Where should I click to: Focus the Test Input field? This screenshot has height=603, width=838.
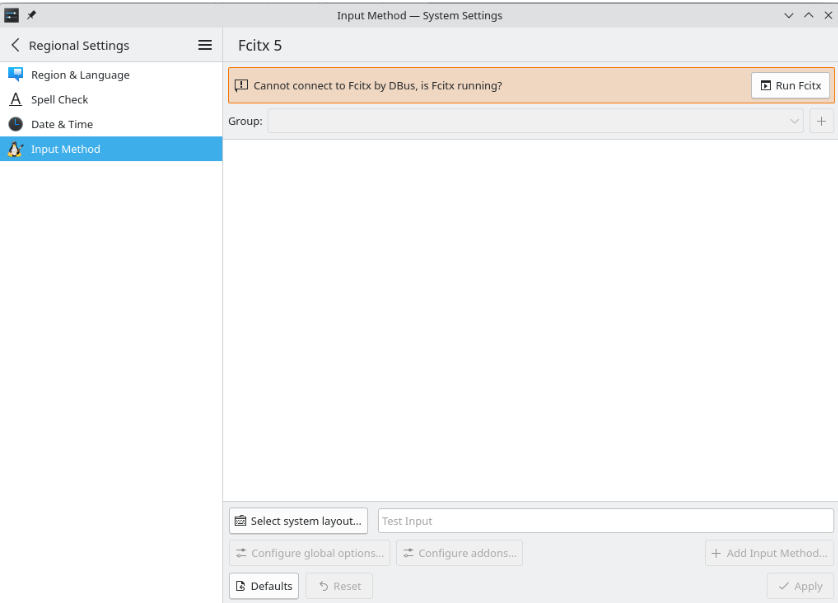pyautogui.click(x=606, y=521)
